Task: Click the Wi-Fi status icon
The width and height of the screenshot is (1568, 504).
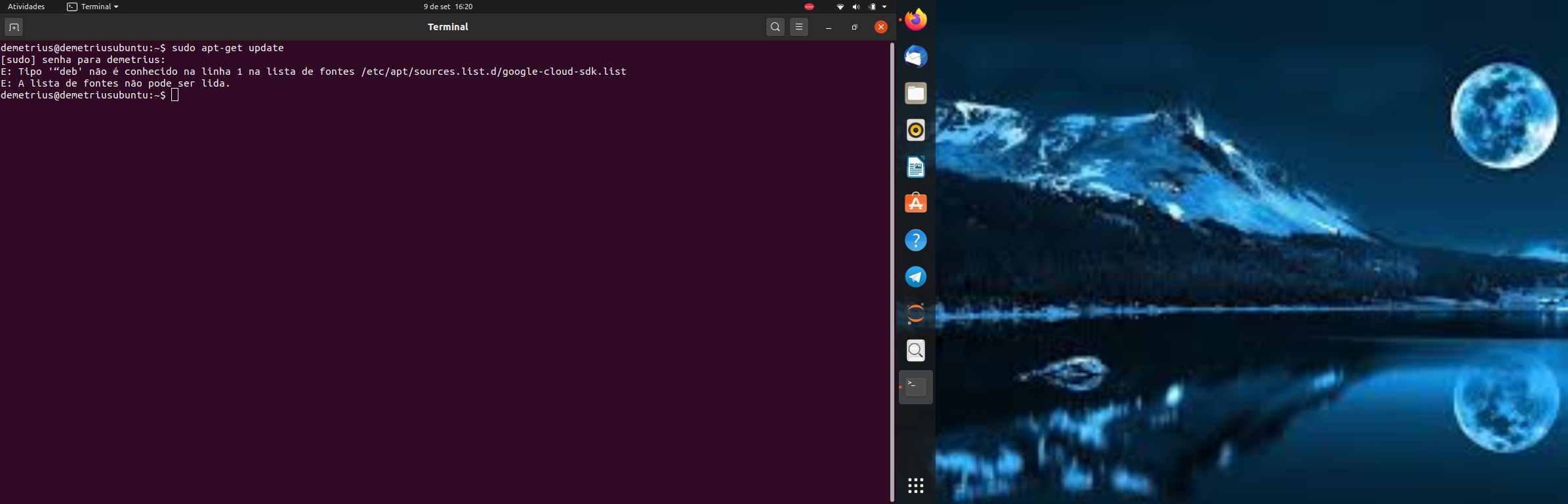Action: (x=840, y=7)
